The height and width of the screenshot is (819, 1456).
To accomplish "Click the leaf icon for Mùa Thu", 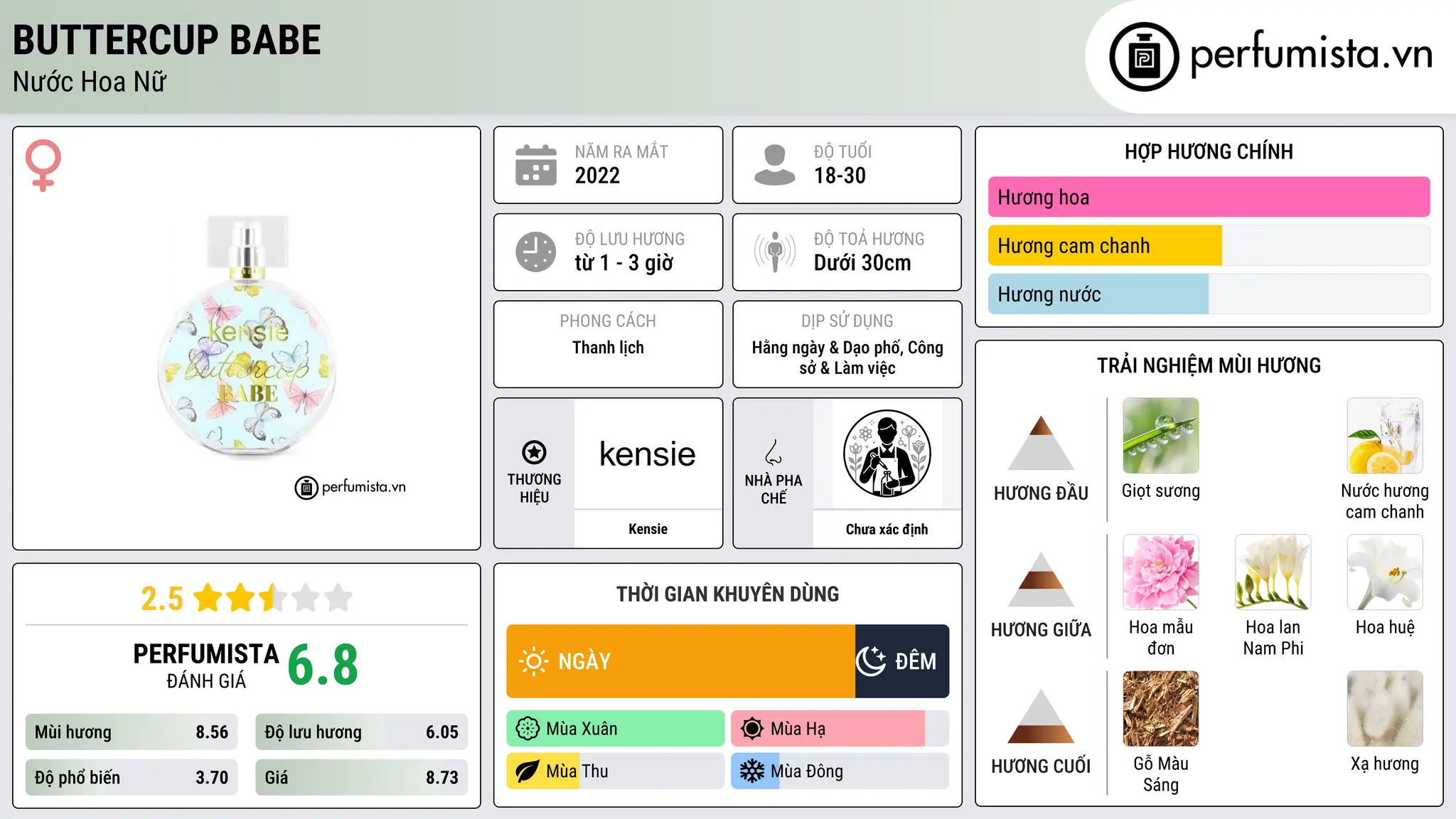I will pyautogui.click(x=528, y=771).
